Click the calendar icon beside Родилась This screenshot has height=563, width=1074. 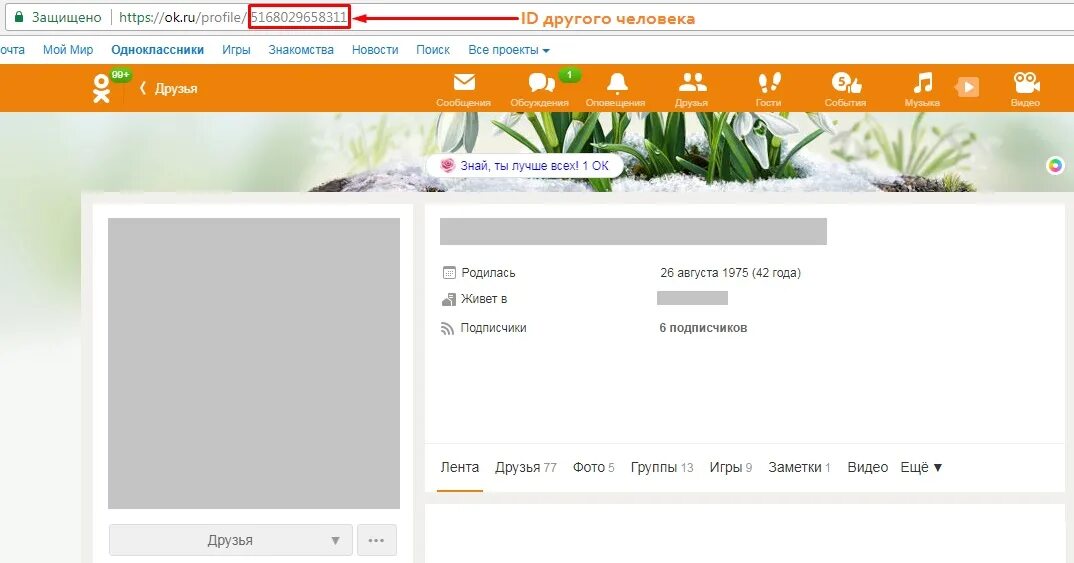pos(449,273)
